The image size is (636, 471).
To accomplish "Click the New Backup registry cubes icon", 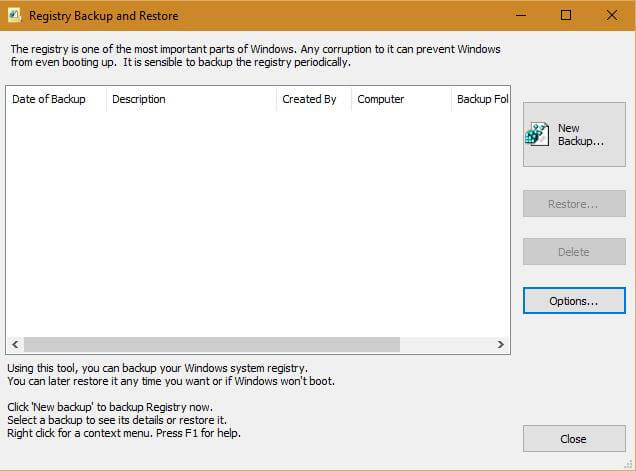I will pos(537,134).
